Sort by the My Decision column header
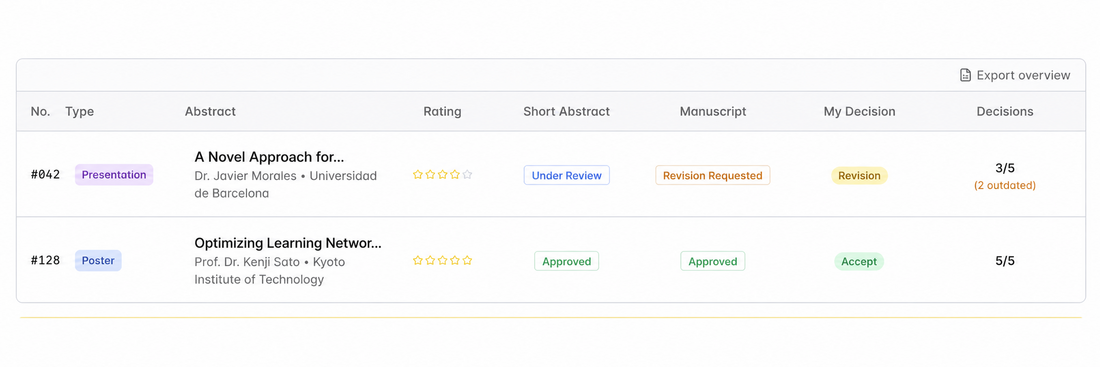The width and height of the screenshot is (1100, 367). 859,111
